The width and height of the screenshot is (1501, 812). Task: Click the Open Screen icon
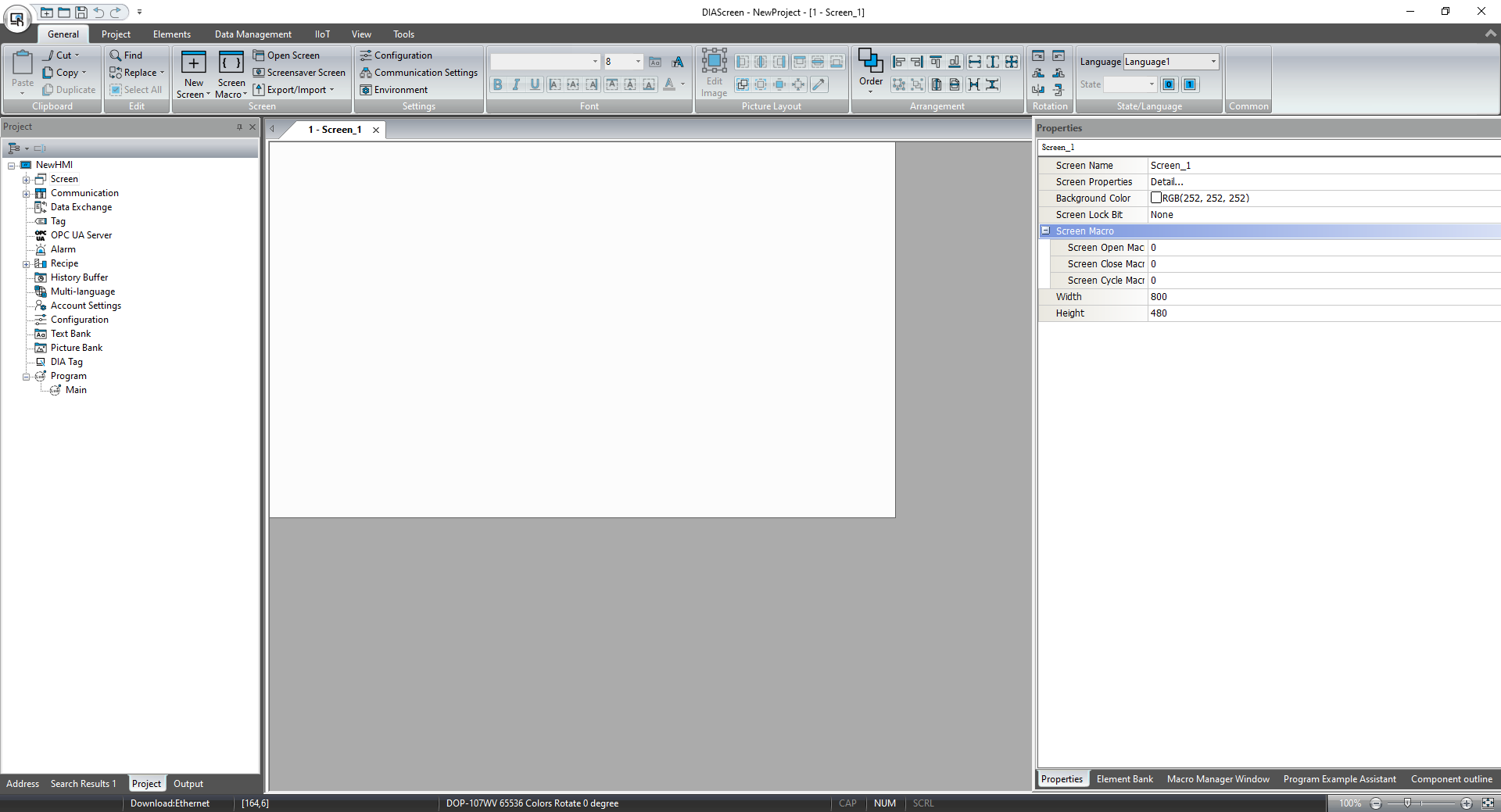pos(259,55)
